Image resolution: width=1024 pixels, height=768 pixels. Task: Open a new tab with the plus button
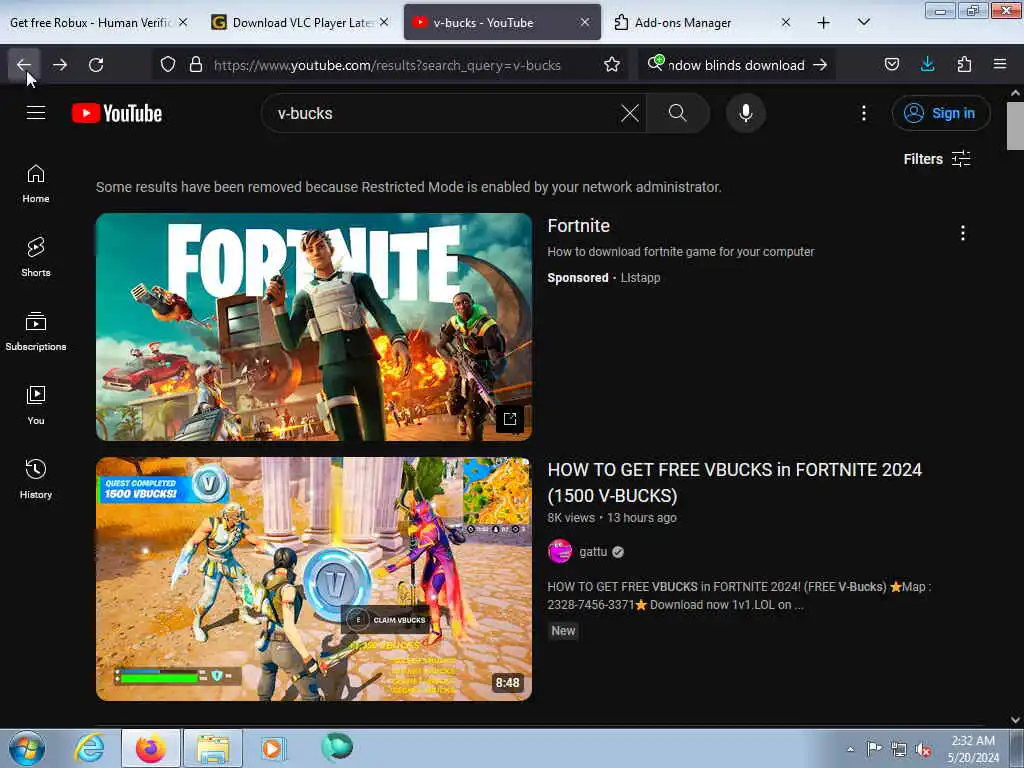(x=824, y=23)
